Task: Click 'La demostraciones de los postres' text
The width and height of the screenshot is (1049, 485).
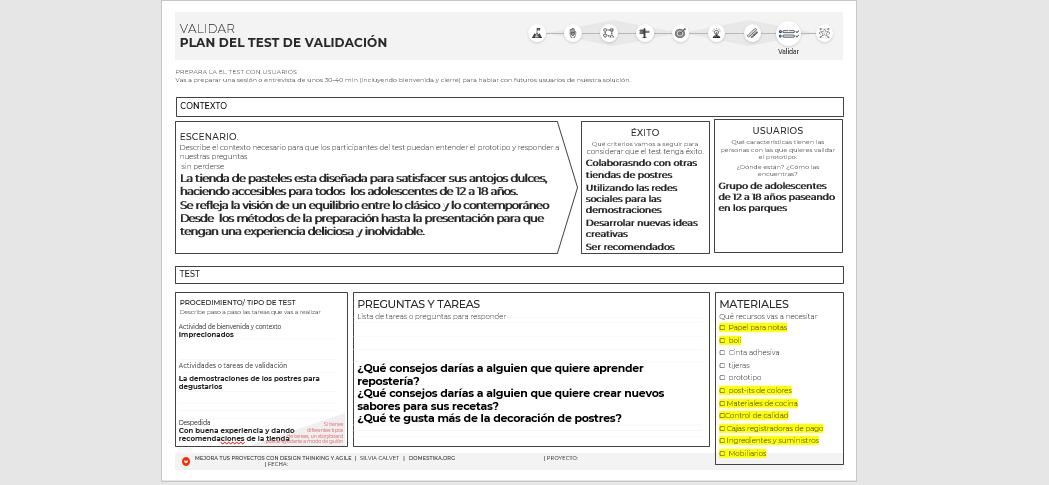Action: (x=249, y=383)
